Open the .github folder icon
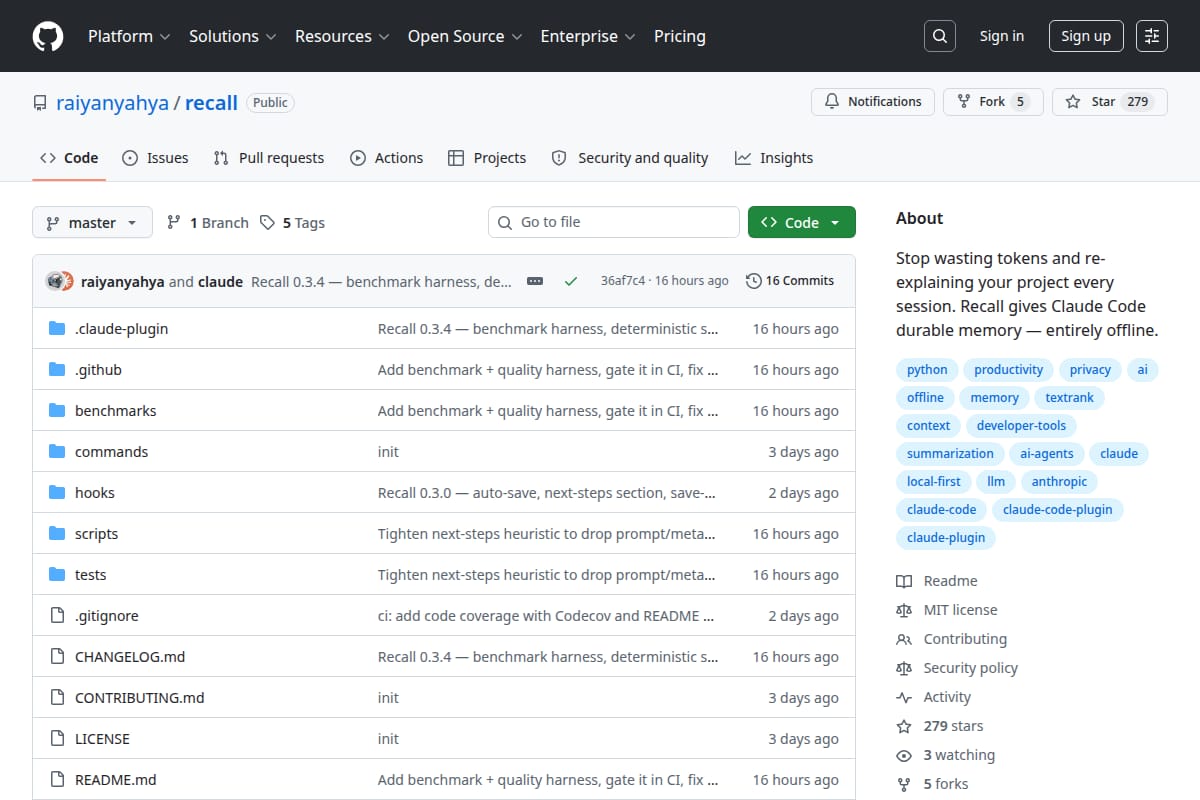Screen dimensions: 1200x800 57,370
